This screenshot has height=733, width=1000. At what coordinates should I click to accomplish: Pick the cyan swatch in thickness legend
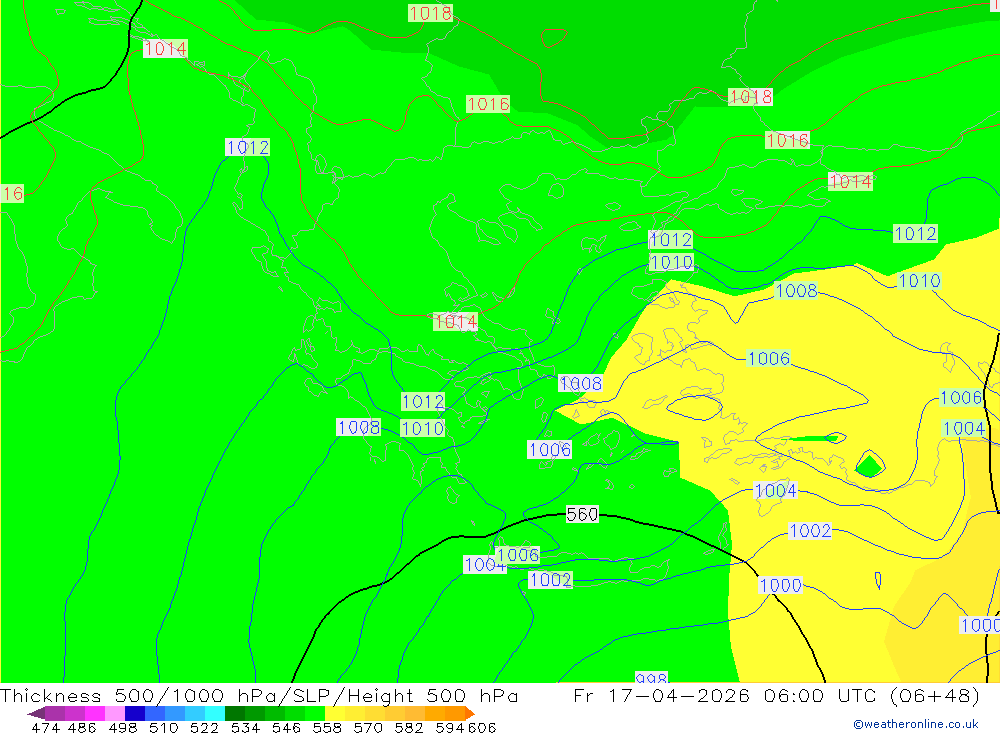(215, 713)
